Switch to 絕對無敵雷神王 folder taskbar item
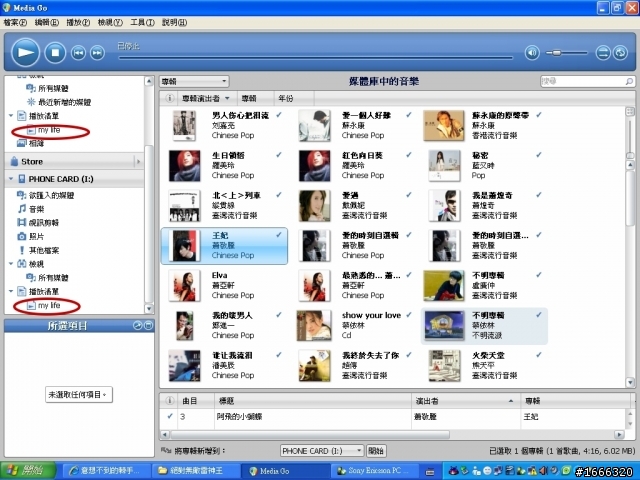 pos(195,471)
